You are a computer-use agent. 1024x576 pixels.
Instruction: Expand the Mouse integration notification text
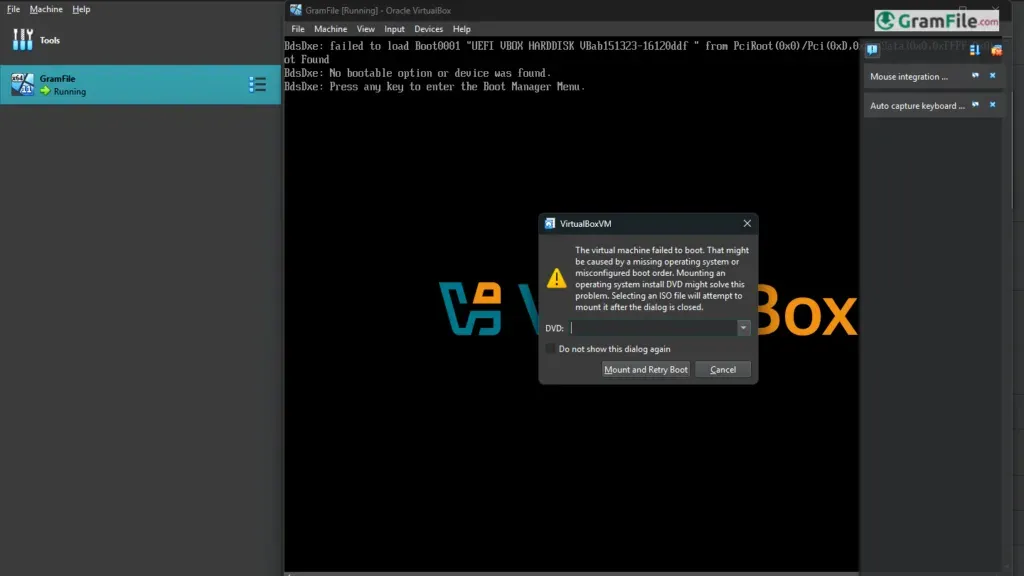[908, 76]
